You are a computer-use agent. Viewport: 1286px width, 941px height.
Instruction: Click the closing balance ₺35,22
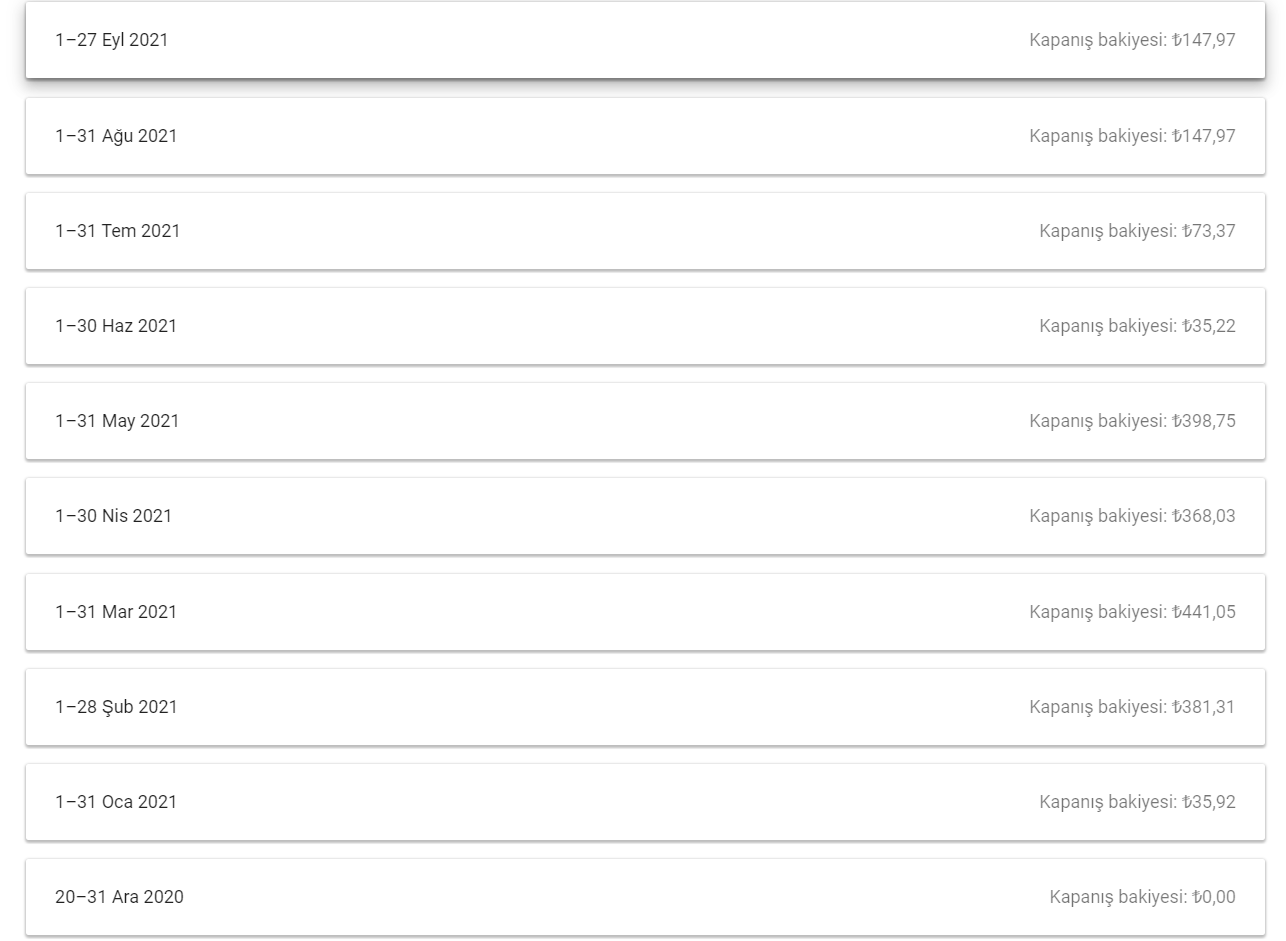pos(1137,326)
